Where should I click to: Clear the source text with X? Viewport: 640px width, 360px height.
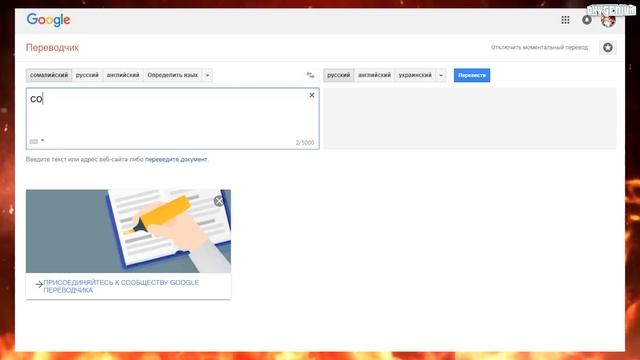pyautogui.click(x=312, y=95)
